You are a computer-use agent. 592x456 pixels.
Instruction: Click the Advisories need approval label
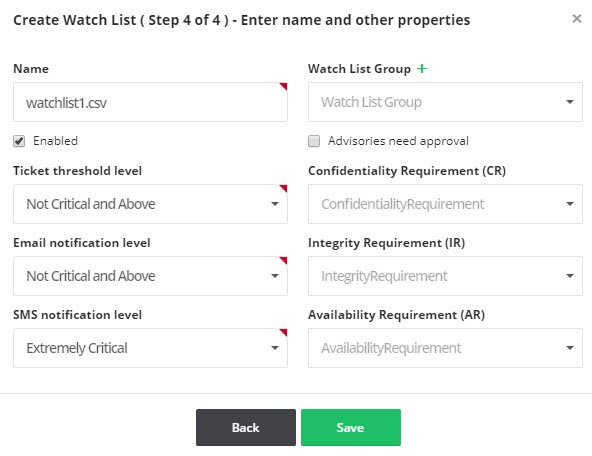coord(398,141)
